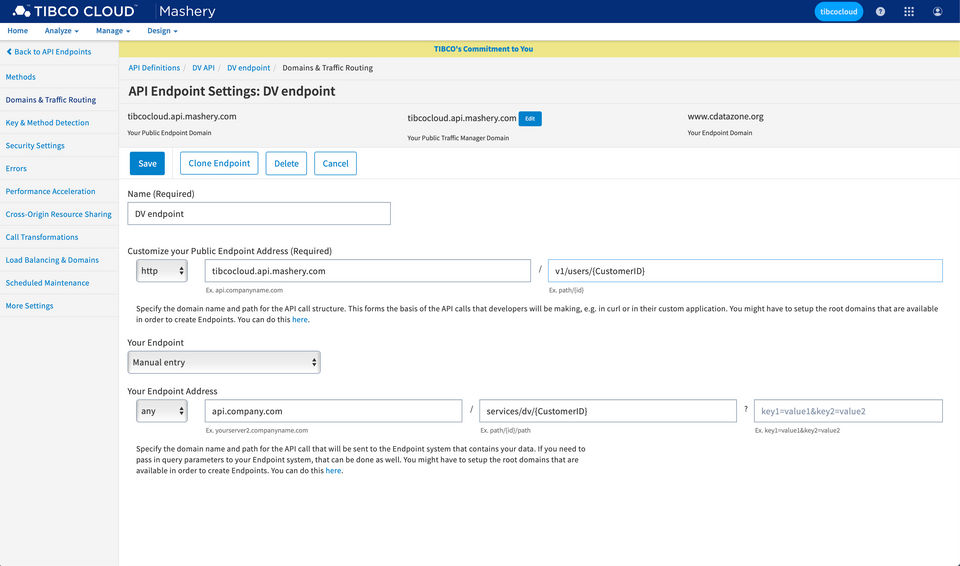
Task: Follow the first 'here' root domains link
Action: point(299,320)
